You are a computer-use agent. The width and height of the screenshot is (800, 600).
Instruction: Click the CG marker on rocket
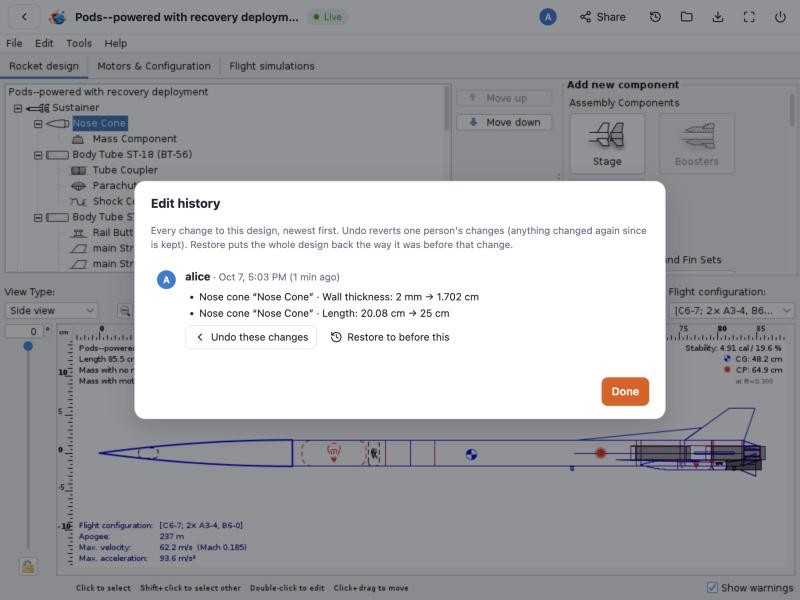(x=471, y=455)
